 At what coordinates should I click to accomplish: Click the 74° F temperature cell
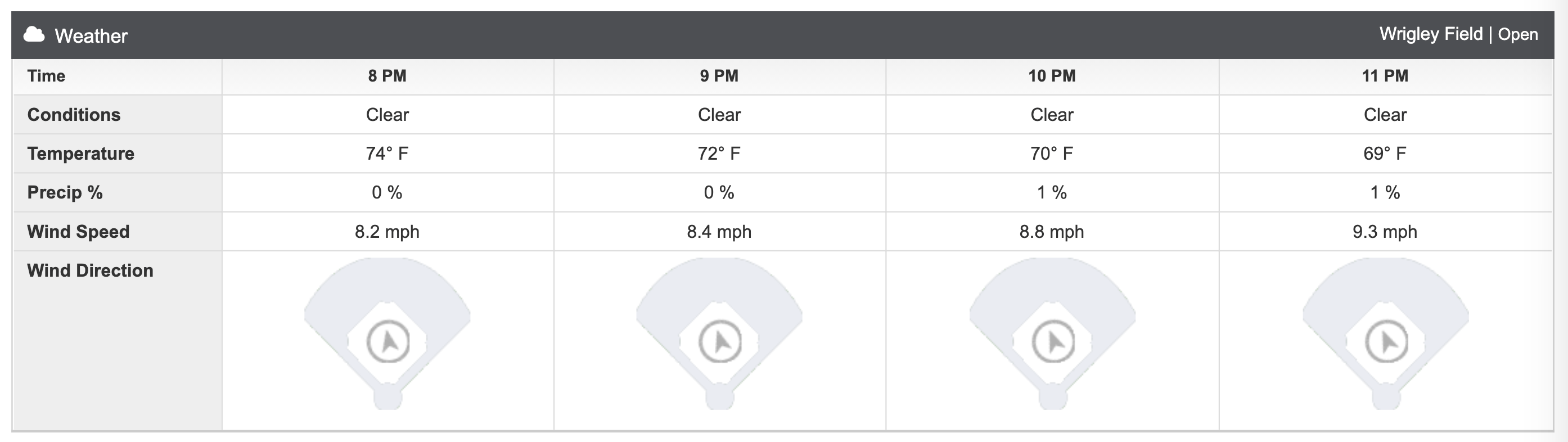pos(387,154)
